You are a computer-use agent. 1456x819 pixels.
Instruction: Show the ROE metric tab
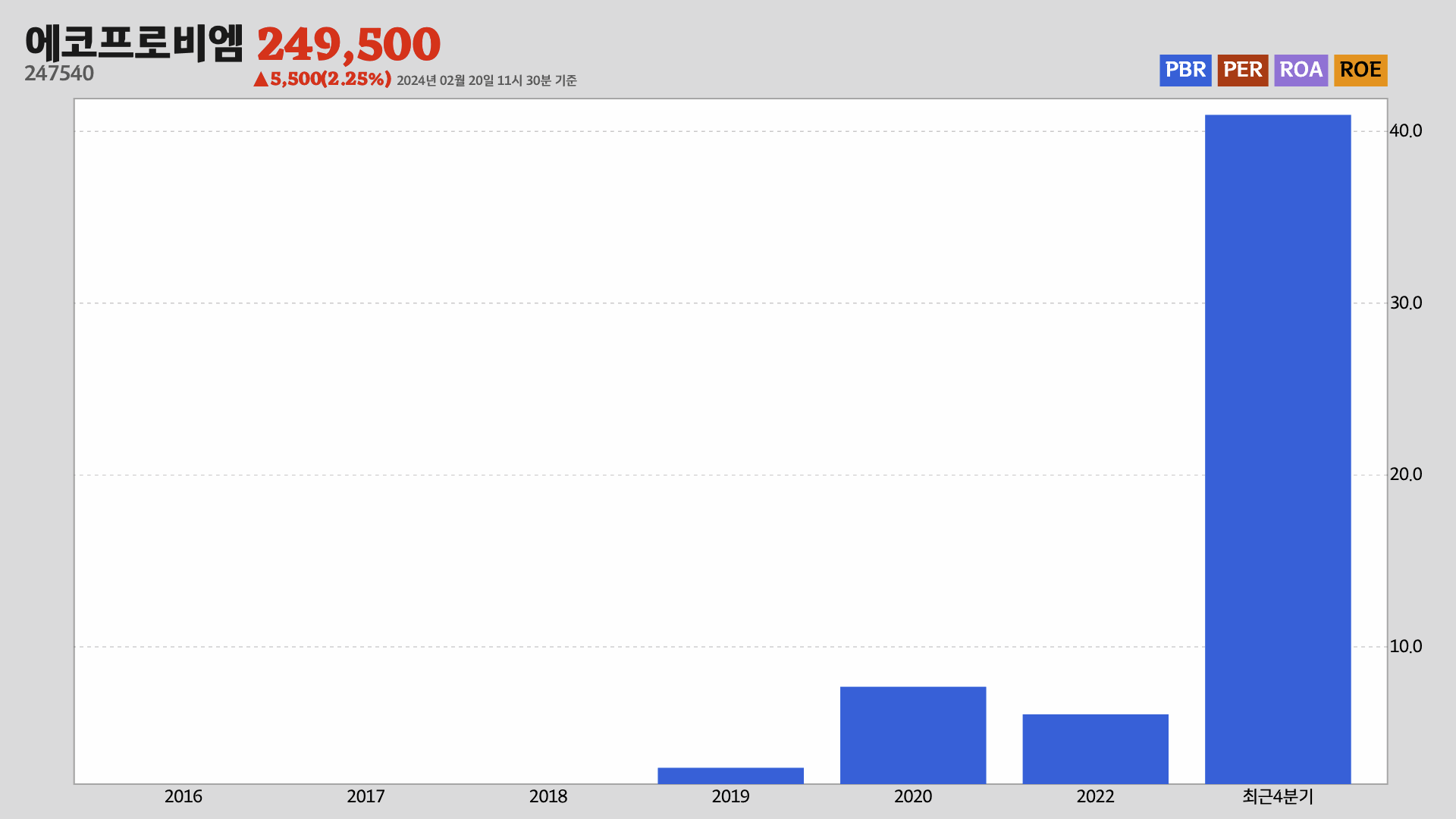pos(1360,70)
